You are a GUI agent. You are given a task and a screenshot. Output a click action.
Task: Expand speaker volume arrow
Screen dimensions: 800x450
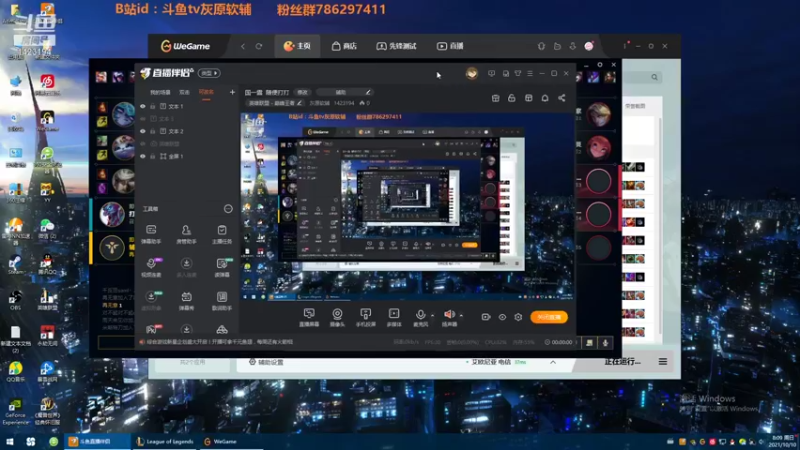pos(461,315)
